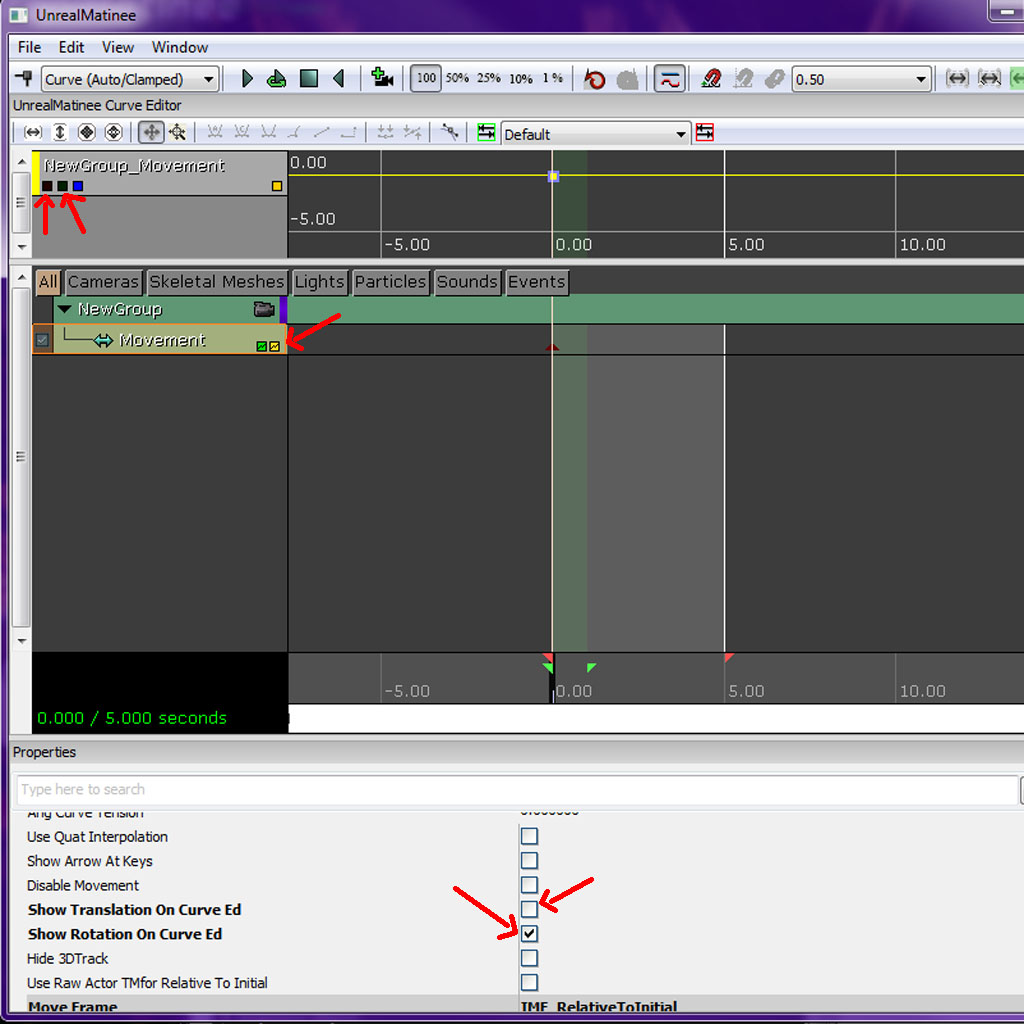This screenshot has width=1024, height=1024.
Task: Open the View menu
Action: click(x=118, y=48)
